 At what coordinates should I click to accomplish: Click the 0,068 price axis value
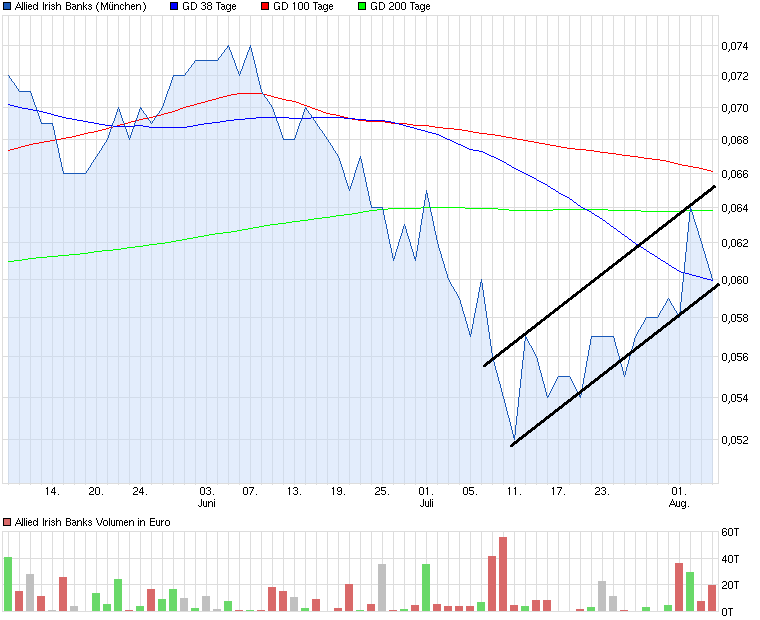735,140
